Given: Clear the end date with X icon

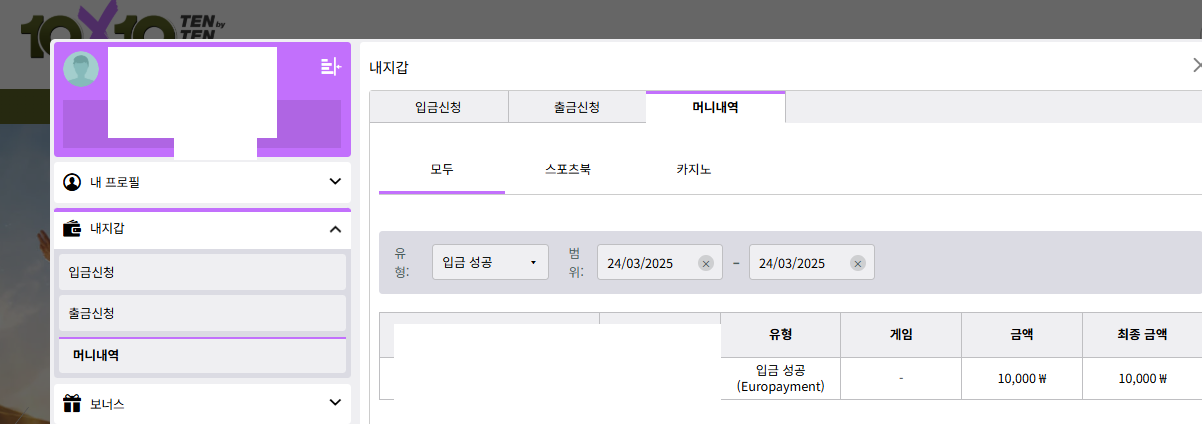Looking at the screenshot, I should (857, 263).
